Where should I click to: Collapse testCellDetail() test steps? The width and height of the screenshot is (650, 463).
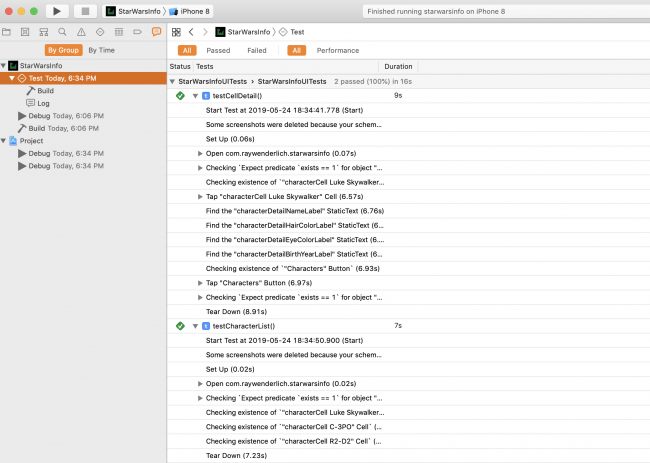click(195, 96)
